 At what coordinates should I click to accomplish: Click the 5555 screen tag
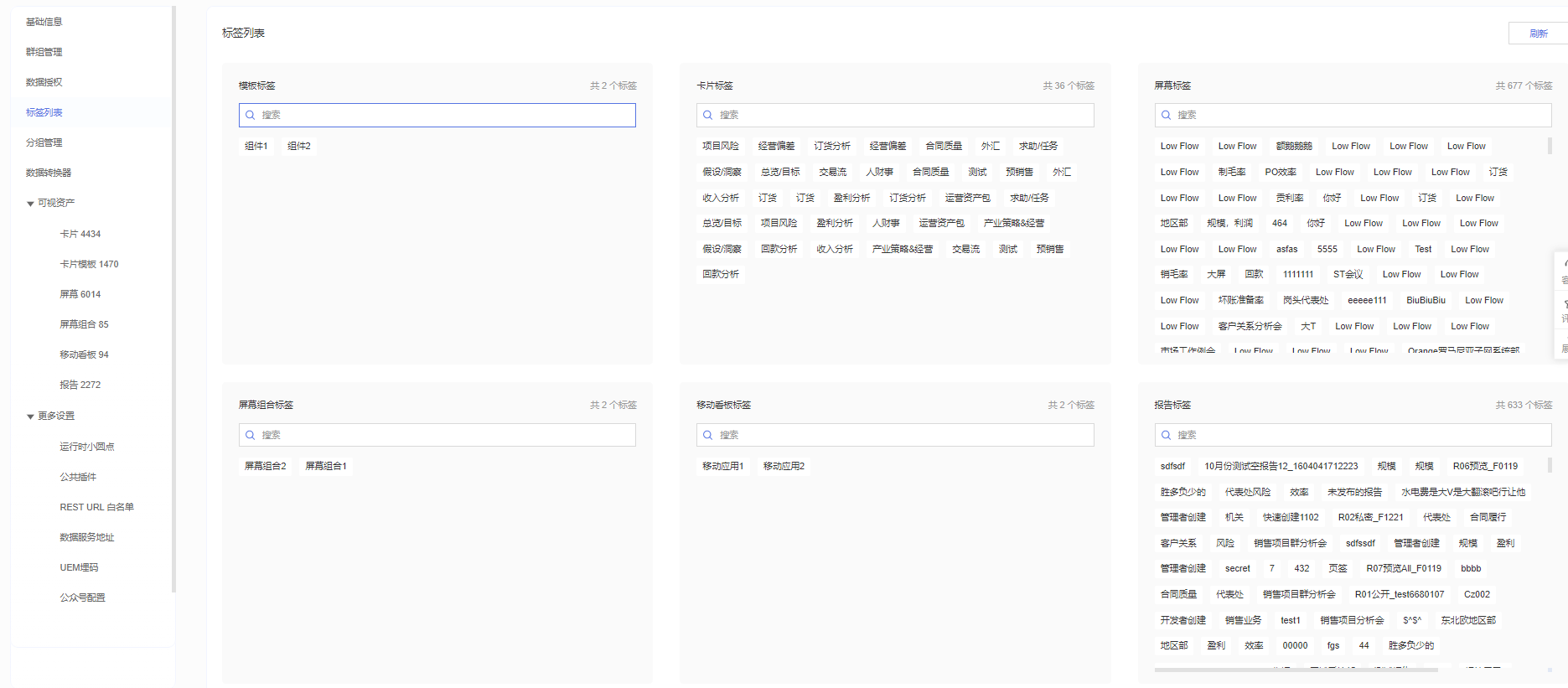click(1327, 249)
